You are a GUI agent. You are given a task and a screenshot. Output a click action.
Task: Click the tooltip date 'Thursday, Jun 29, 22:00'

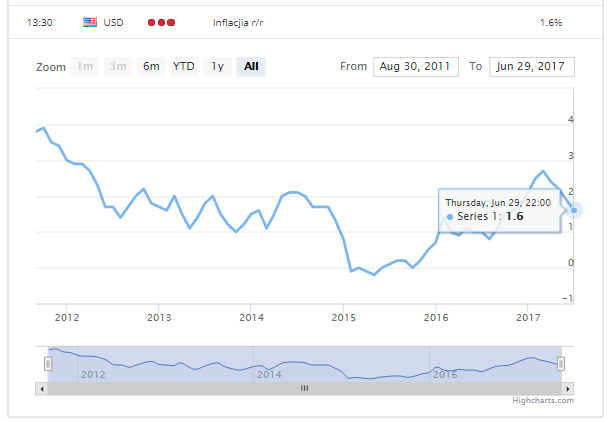coord(498,203)
